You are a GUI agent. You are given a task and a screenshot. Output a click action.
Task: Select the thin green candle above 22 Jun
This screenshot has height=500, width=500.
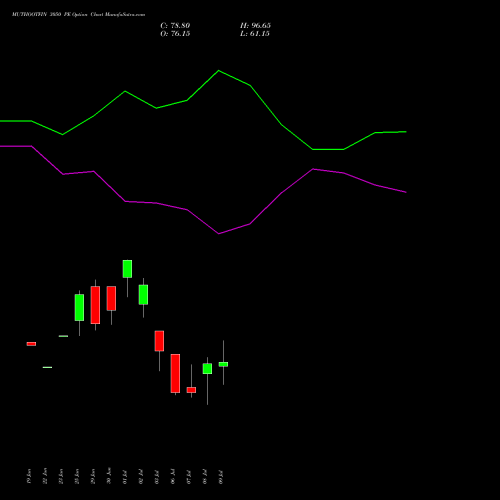click(x=47, y=367)
